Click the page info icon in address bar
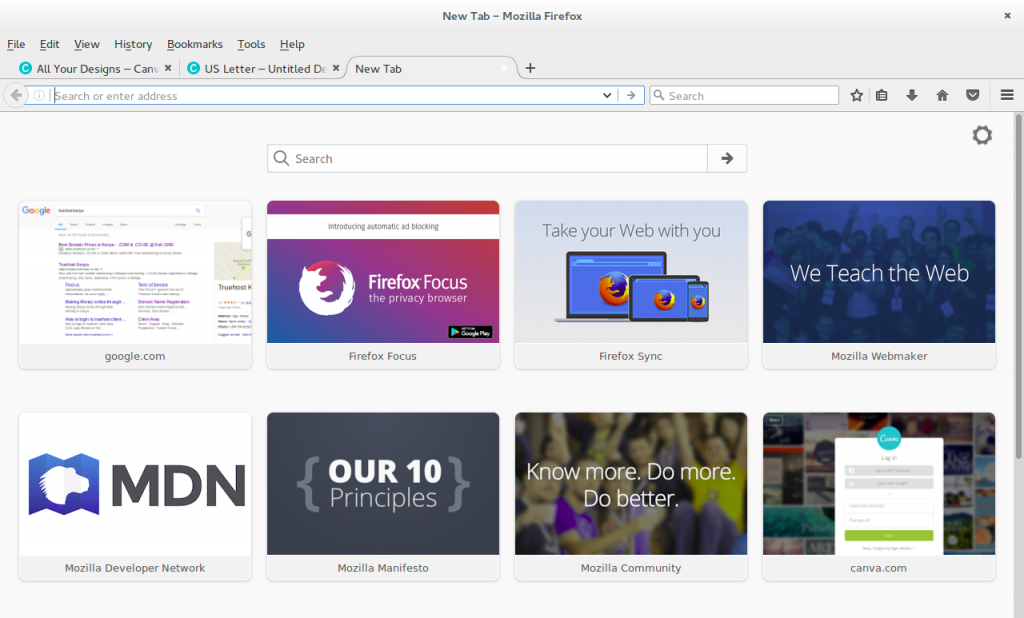Screen dimensions: 1024x618 click(38, 95)
